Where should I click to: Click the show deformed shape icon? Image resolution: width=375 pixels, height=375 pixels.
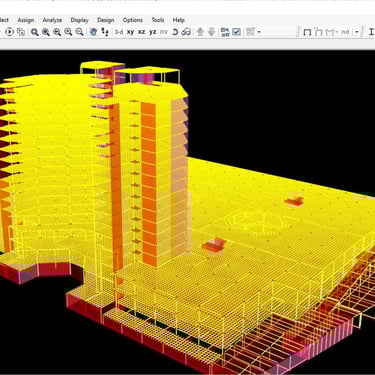pos(319,32)
